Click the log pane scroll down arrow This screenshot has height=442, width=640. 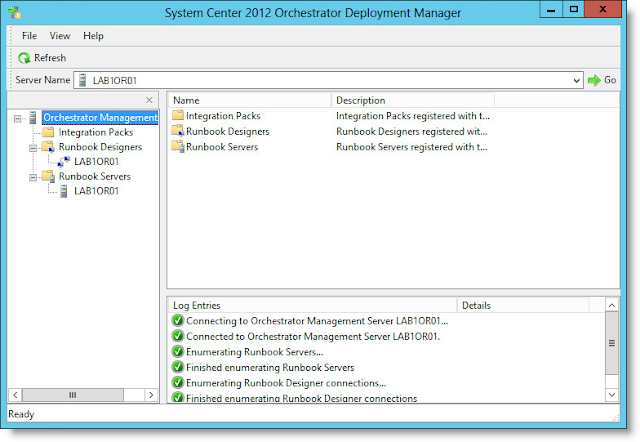tap(611, 395)
